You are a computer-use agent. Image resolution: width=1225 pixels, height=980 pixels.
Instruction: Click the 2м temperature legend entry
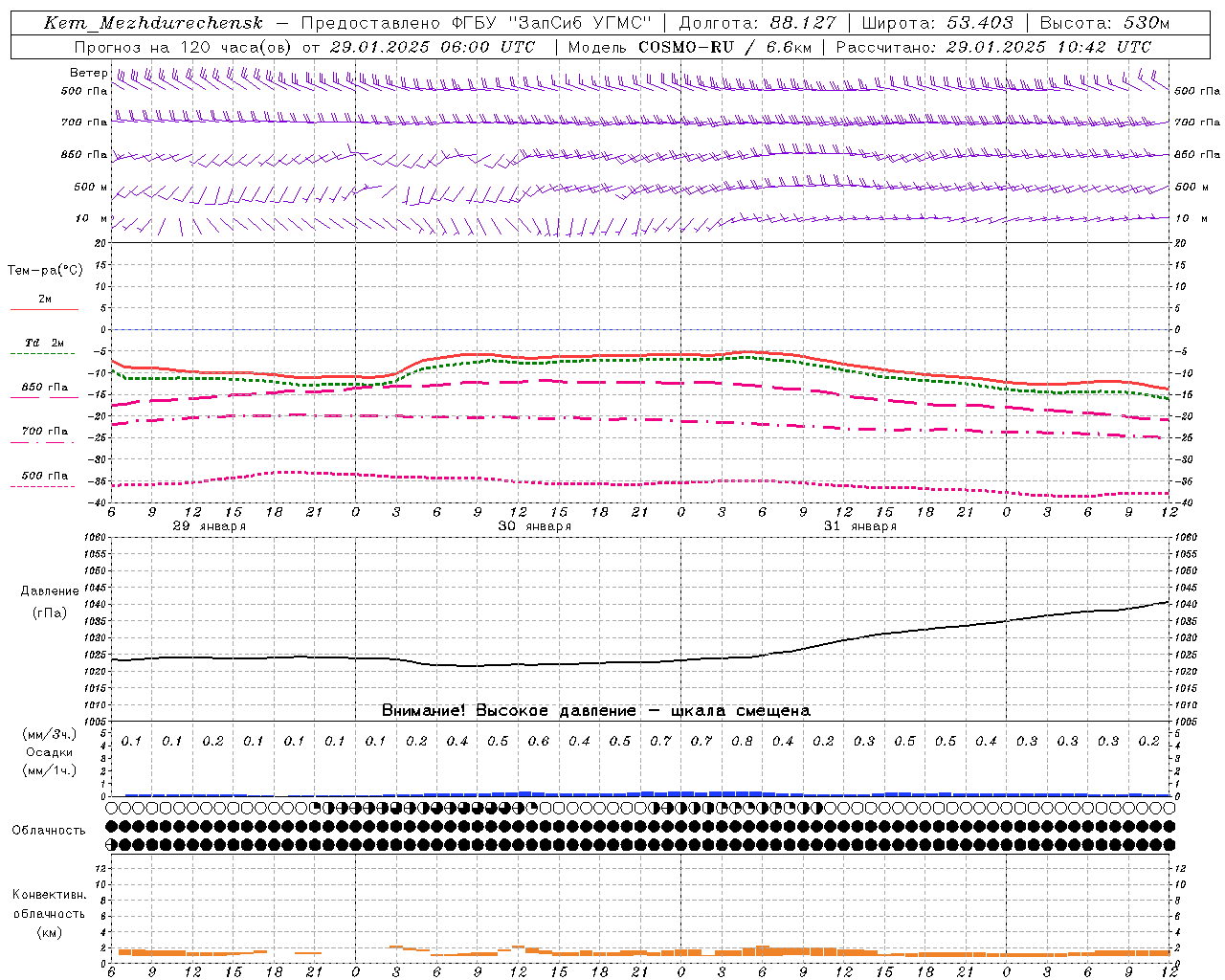coord(45,299)
